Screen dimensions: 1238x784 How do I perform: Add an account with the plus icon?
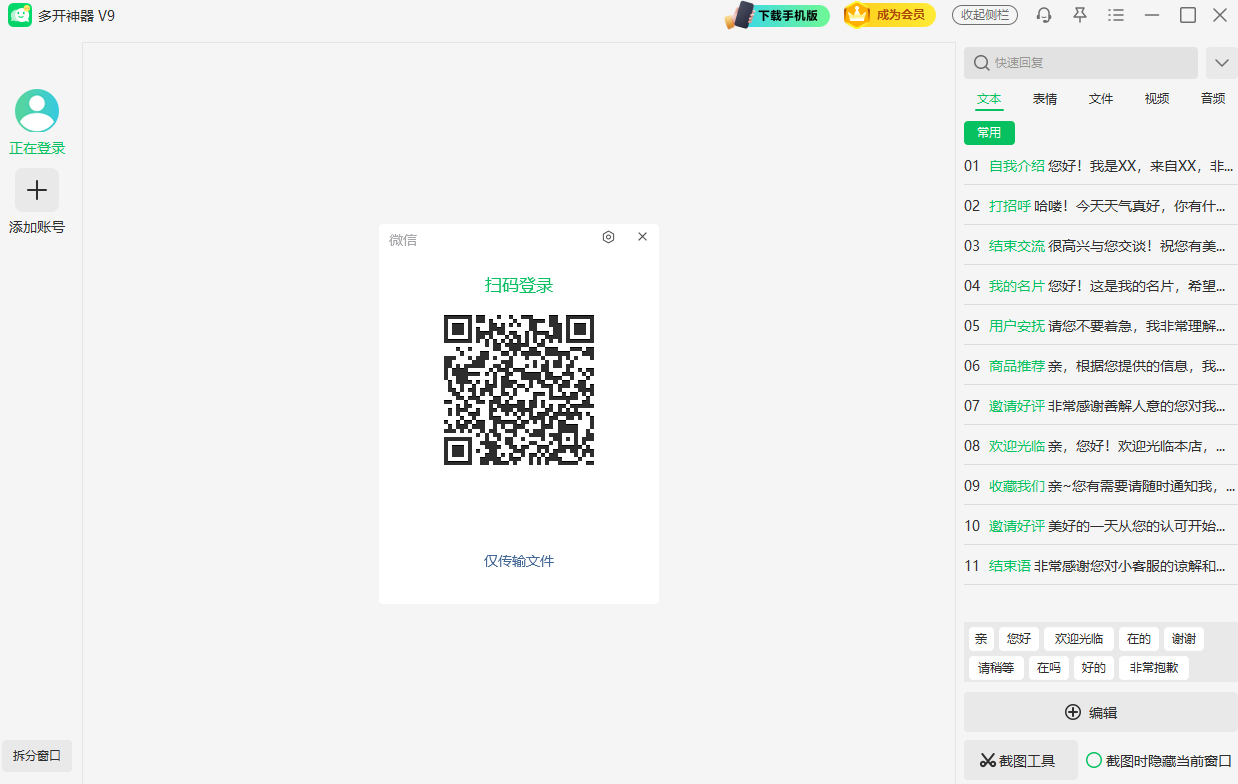click(x=37, y=190)
